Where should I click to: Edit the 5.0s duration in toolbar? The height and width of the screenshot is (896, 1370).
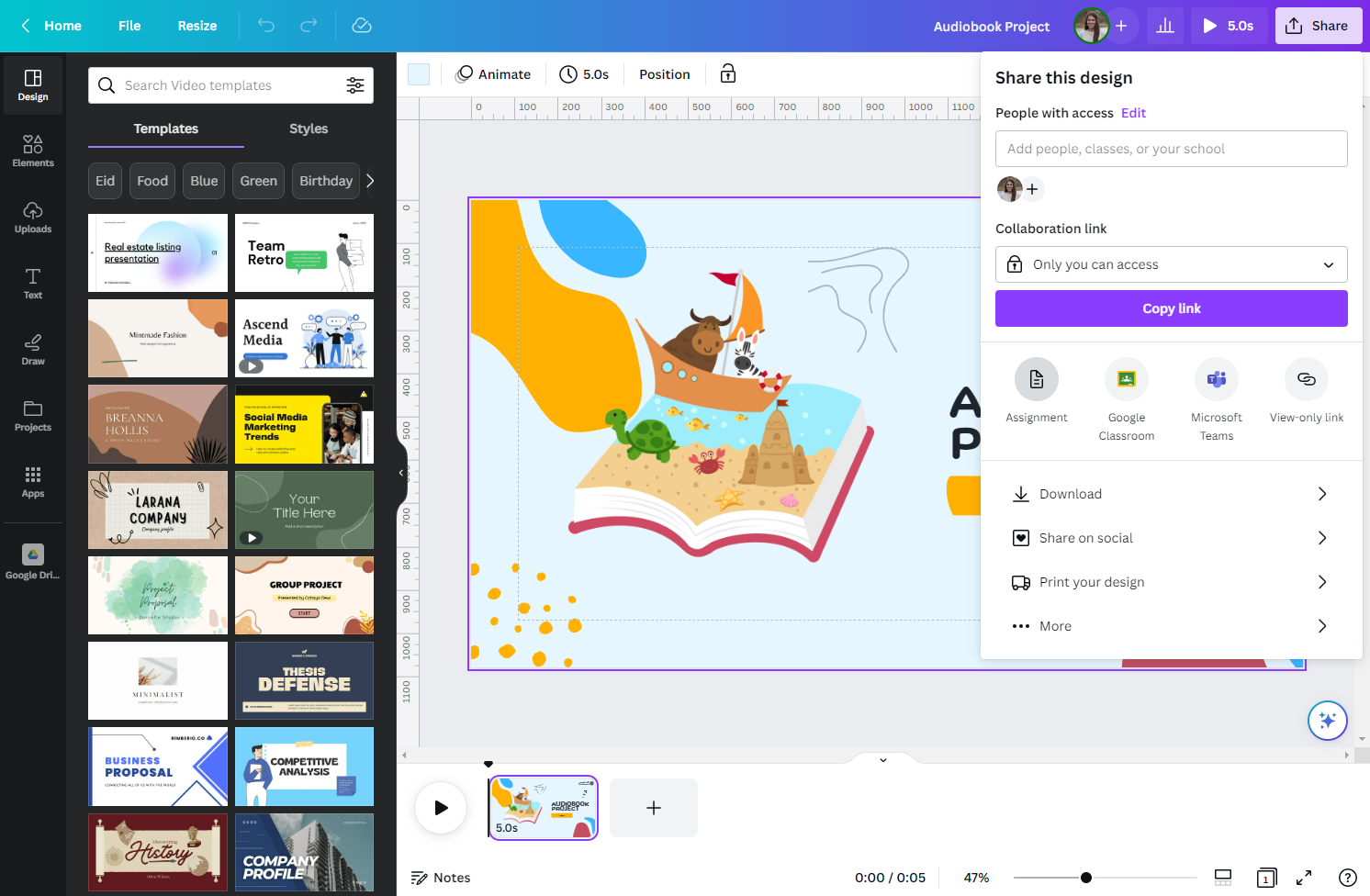pyautogui.click(x=584, y=74)
